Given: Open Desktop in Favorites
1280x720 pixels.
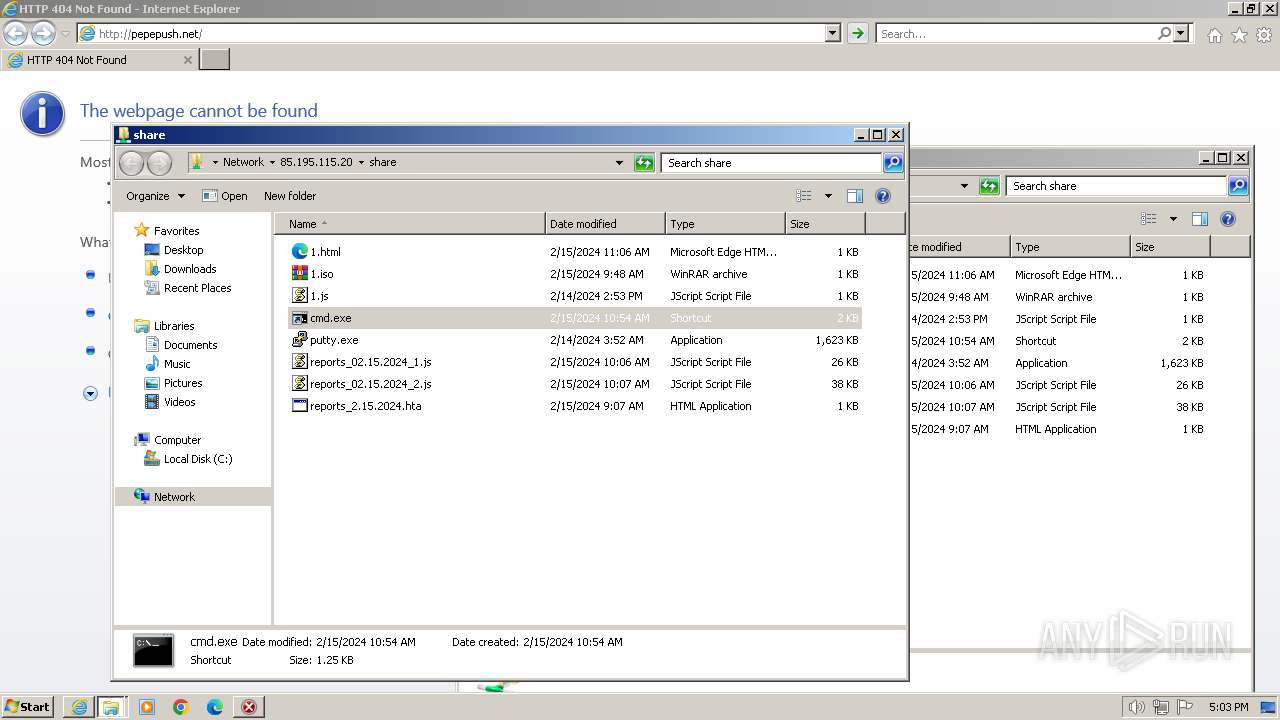Looking at the screenshot, I should point(174,250).
